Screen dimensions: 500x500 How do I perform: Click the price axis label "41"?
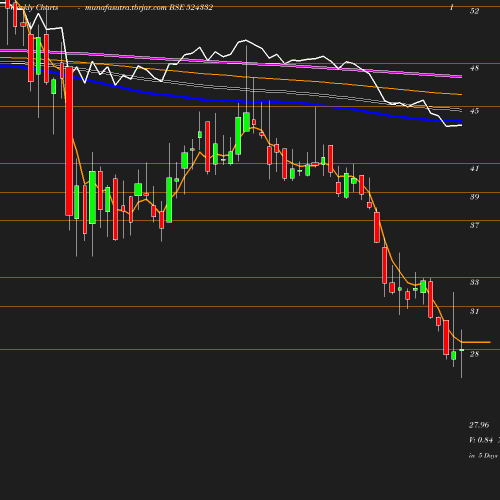pos(474,169)
